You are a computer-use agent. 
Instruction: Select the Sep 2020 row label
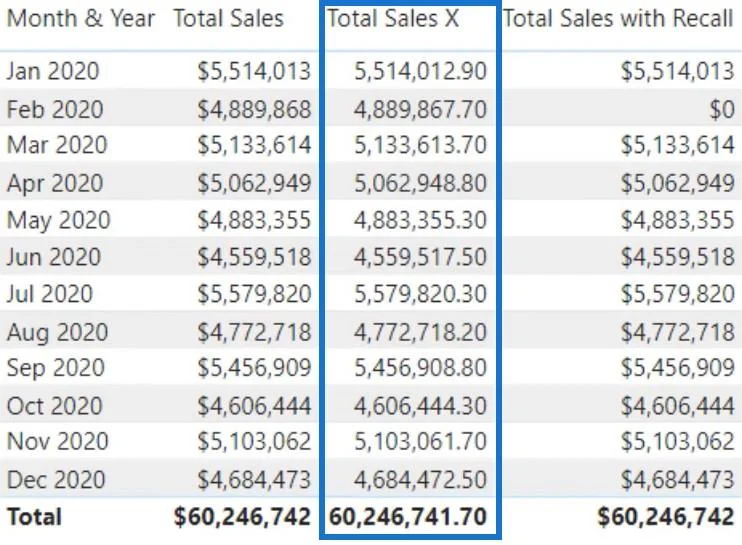point(56,368)
